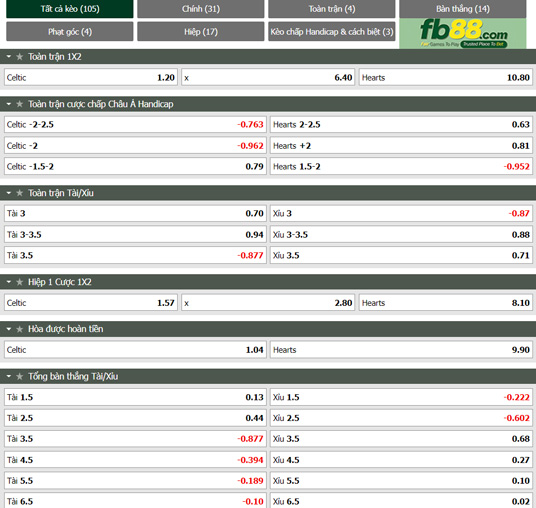Select Xỉu 3.5 at 0.68
Viewport: 536px width, 508px height.
401,439
